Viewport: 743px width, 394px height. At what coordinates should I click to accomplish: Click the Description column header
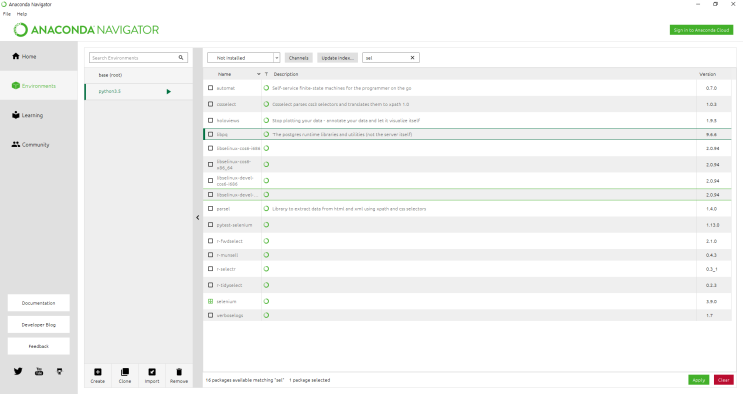point(286,74)
